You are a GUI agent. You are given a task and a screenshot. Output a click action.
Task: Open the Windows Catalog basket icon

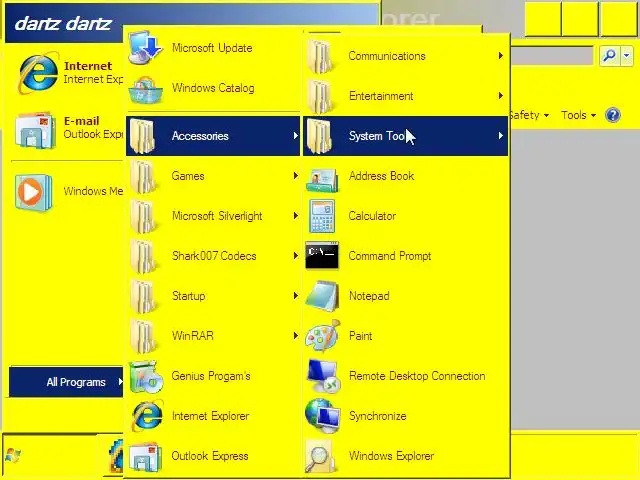(145, 89)
